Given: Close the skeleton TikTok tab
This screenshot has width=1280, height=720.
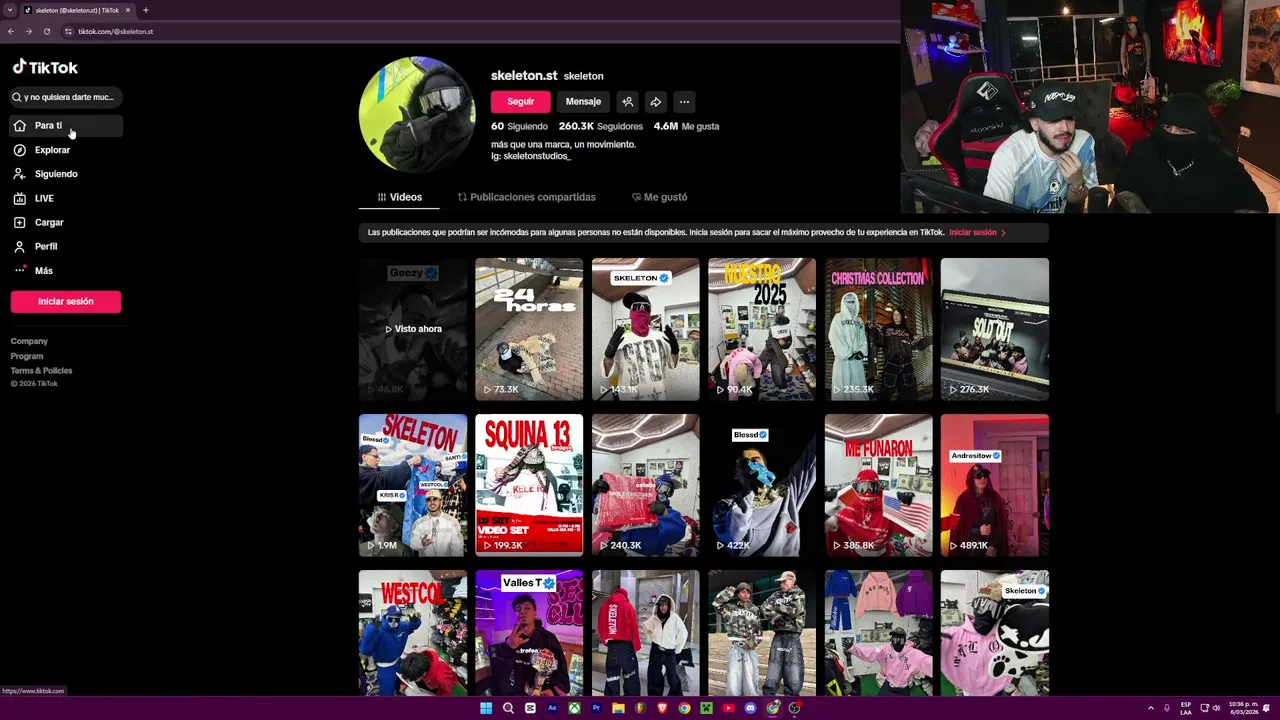Looking at the screenshot, I should [x=127, y=10].
